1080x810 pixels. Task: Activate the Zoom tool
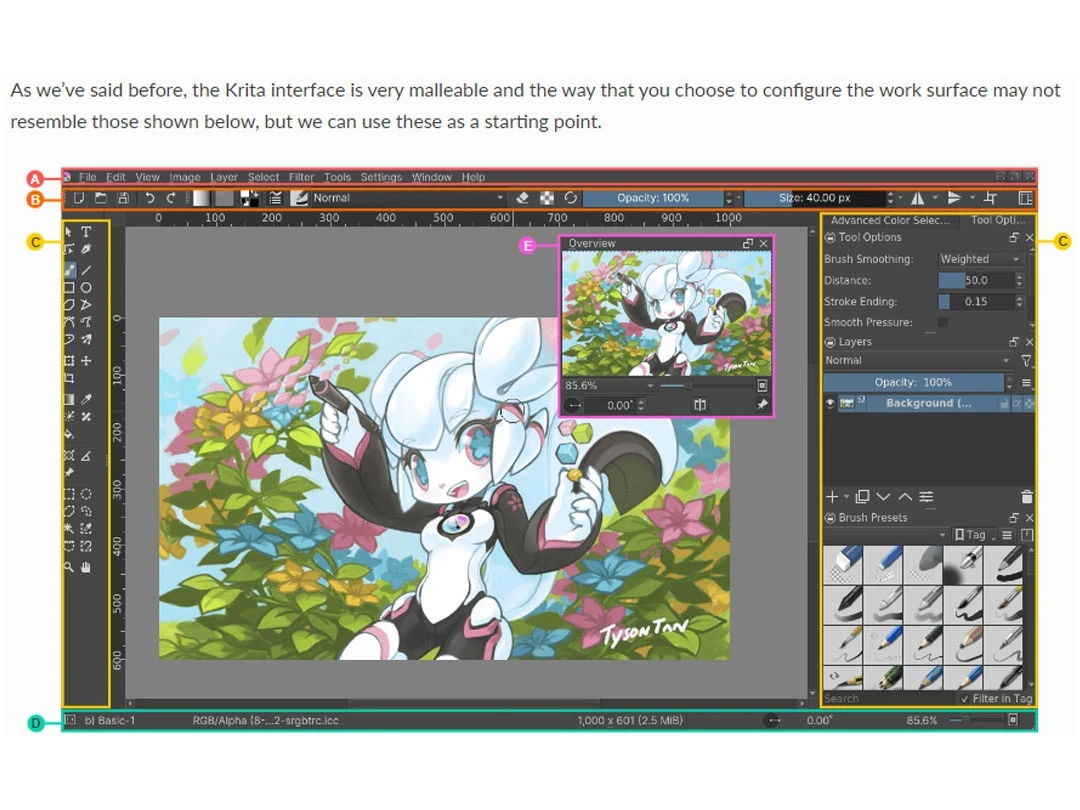tap(68, 567)
